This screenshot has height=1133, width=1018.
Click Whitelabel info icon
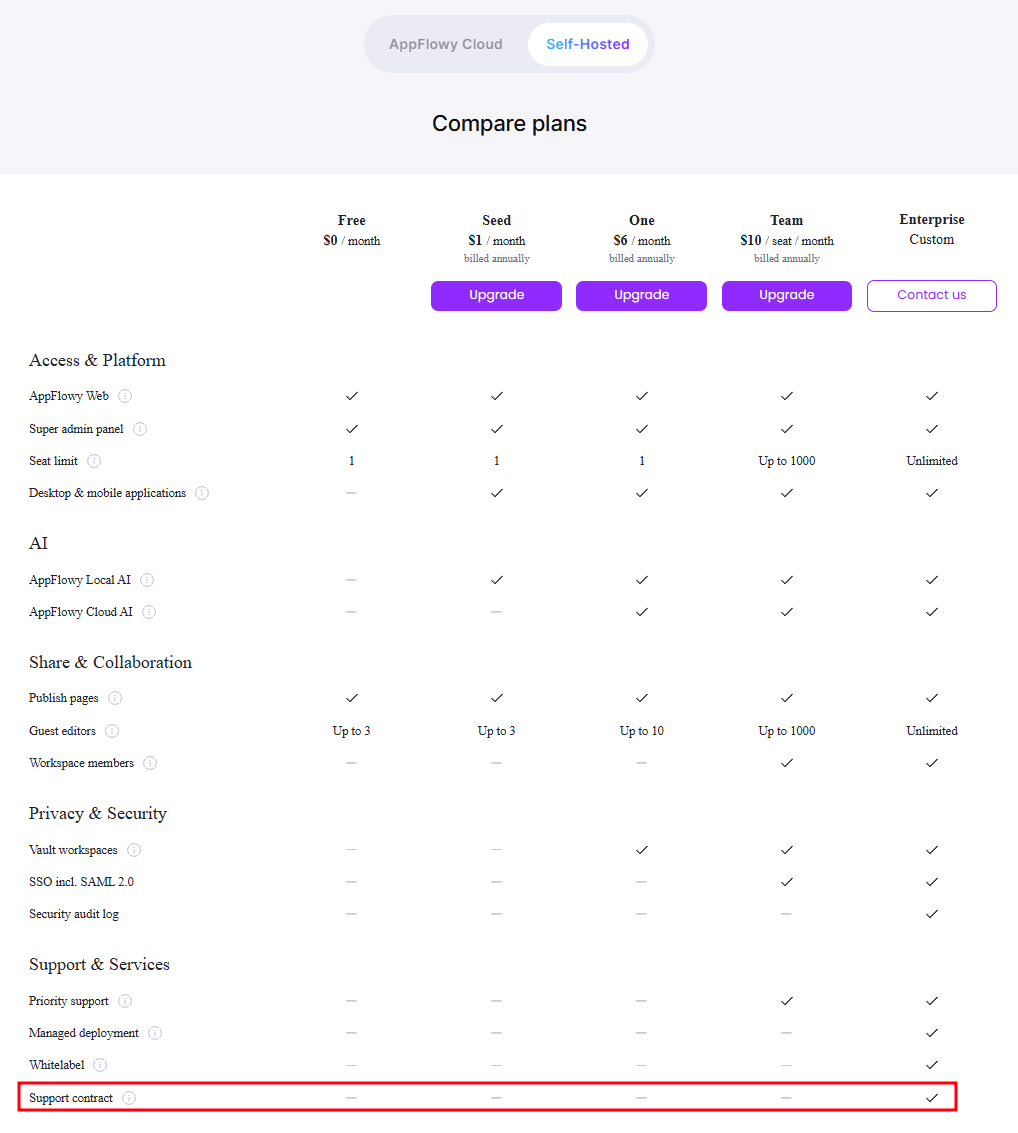point(100,1065)
